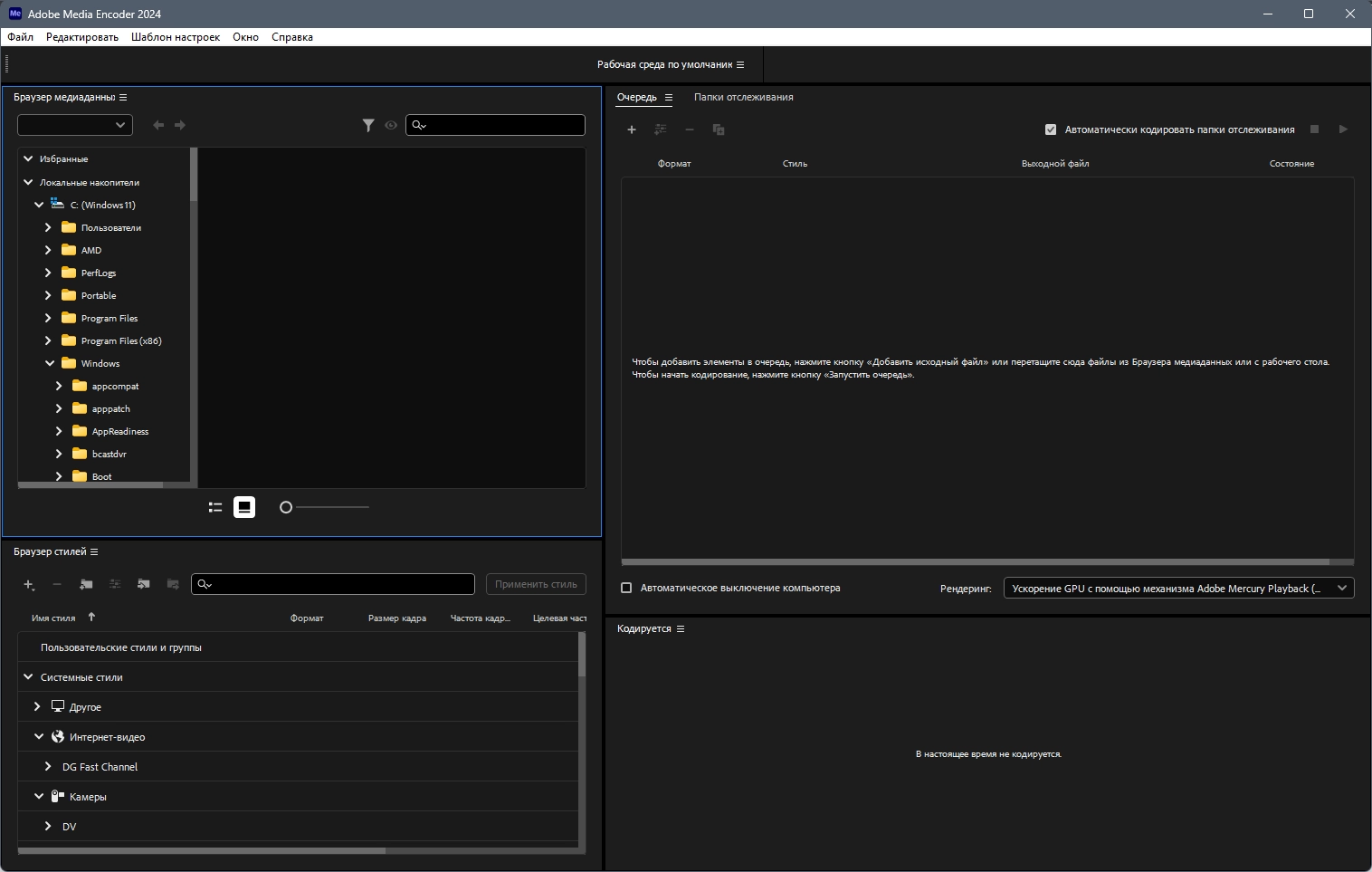
Task: Collapse the C: (Windows 11) drive node
Action: [x=39, y=205]
